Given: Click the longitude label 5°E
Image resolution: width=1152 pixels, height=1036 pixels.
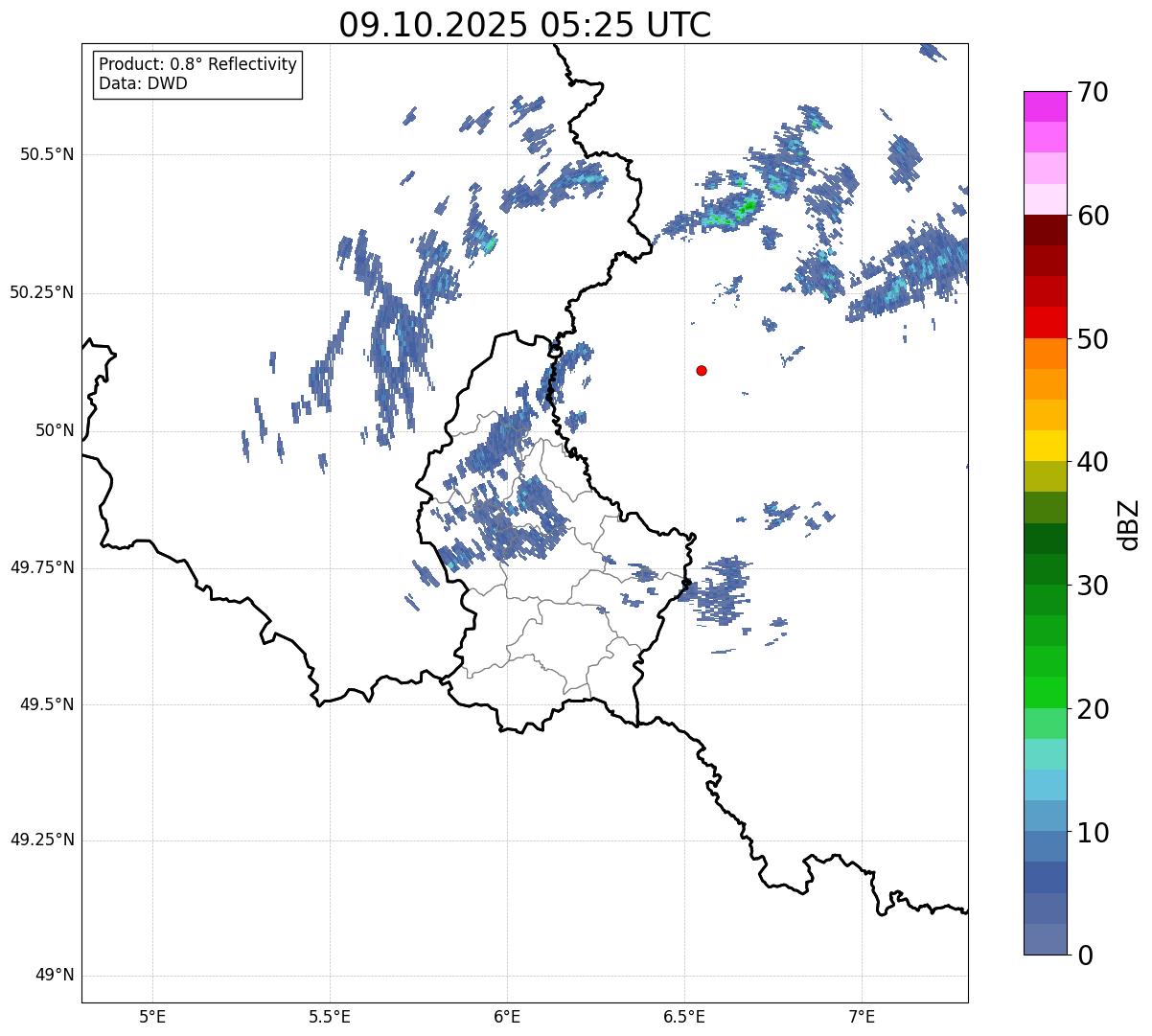Looking at the screenshot, I should pos(152,1016).
